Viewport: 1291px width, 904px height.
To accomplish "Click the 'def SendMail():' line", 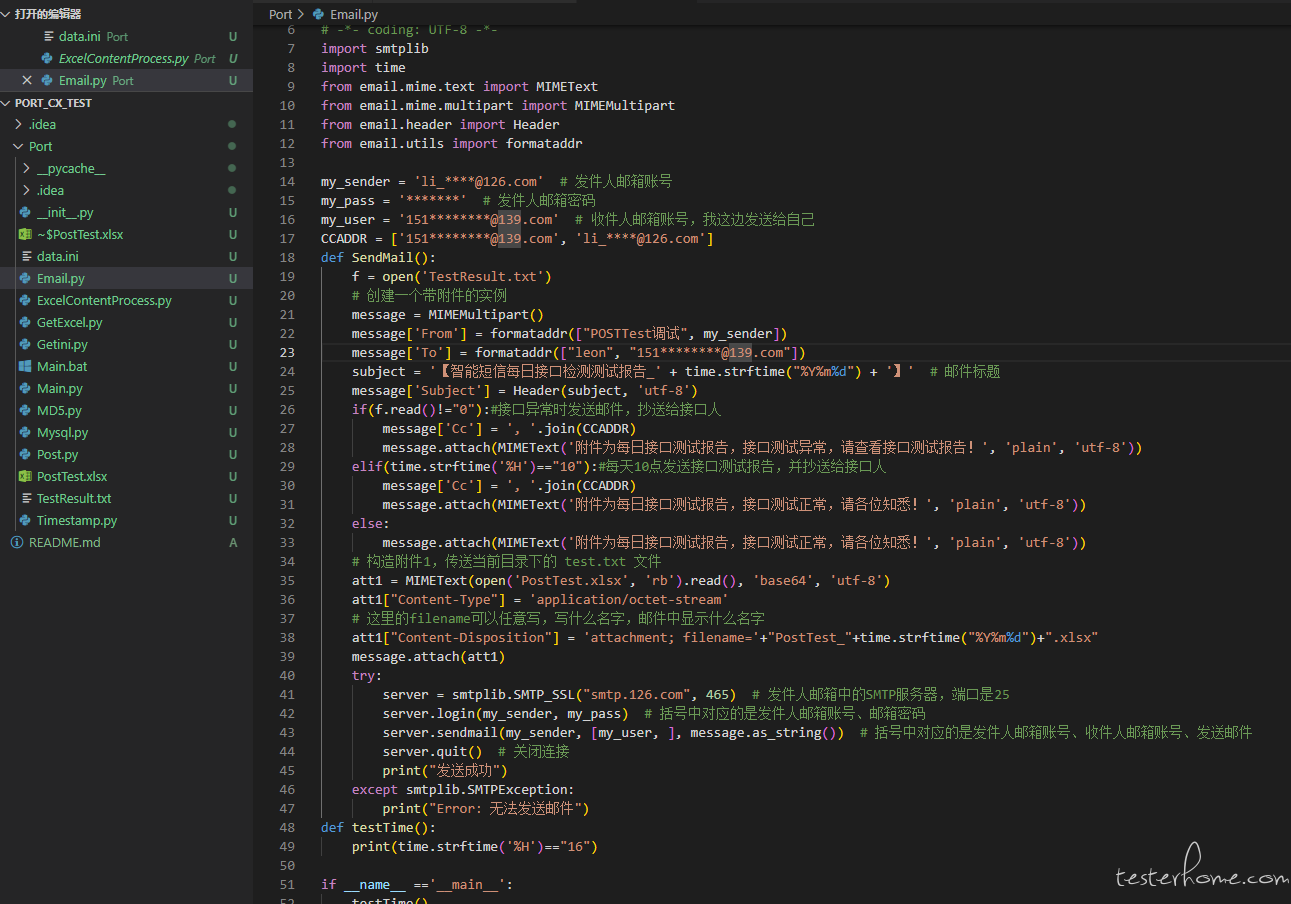I will click(x=378, y=258).
